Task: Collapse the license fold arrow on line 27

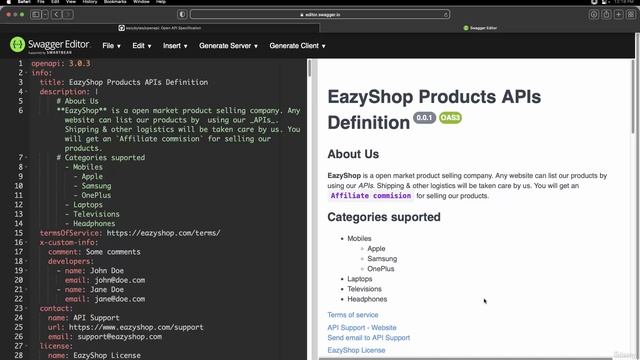Action: (x=27, y=346)
